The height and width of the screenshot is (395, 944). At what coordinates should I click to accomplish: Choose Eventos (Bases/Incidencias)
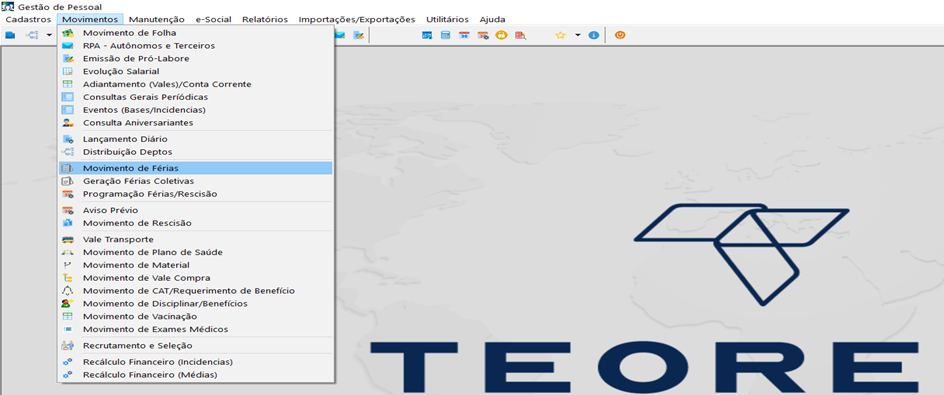click(x=195, y=110)
